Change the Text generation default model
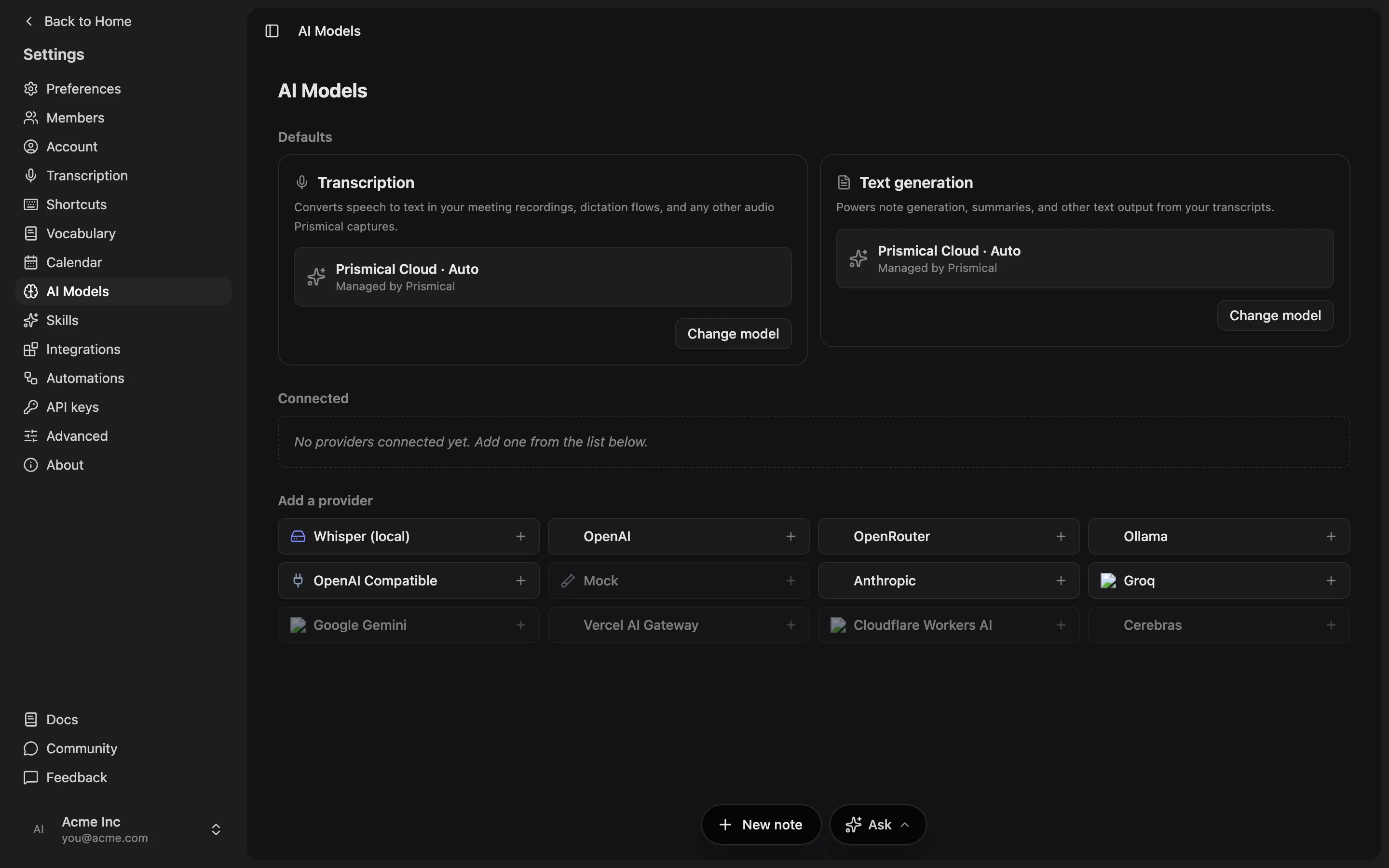This screenshot has height=868, width=1389. [1275, 315]
